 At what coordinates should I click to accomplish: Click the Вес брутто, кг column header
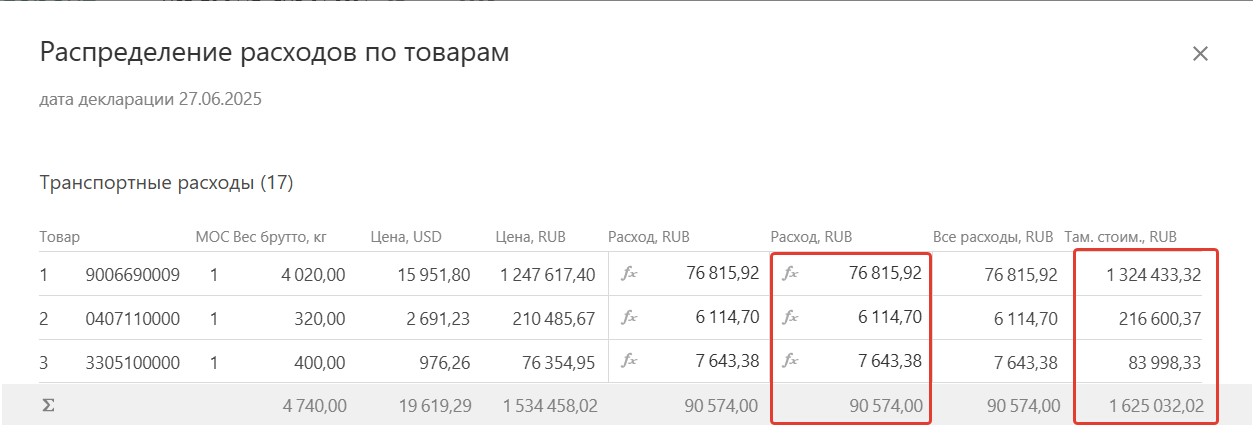pyautogui.click(x=280, y=237)
